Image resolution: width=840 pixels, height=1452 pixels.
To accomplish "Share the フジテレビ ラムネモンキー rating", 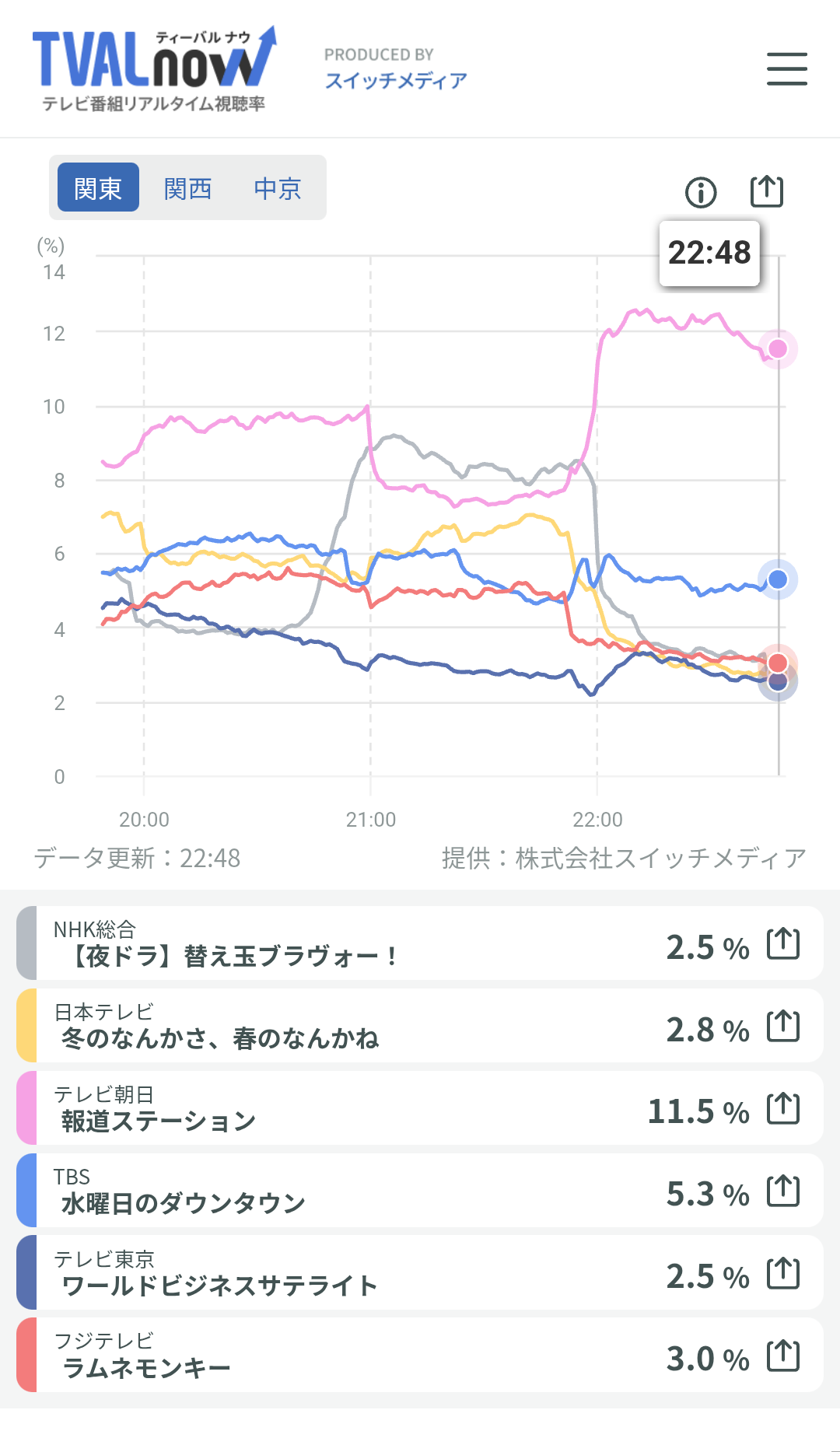I will pyautogui.click(x=782, y=1356).
